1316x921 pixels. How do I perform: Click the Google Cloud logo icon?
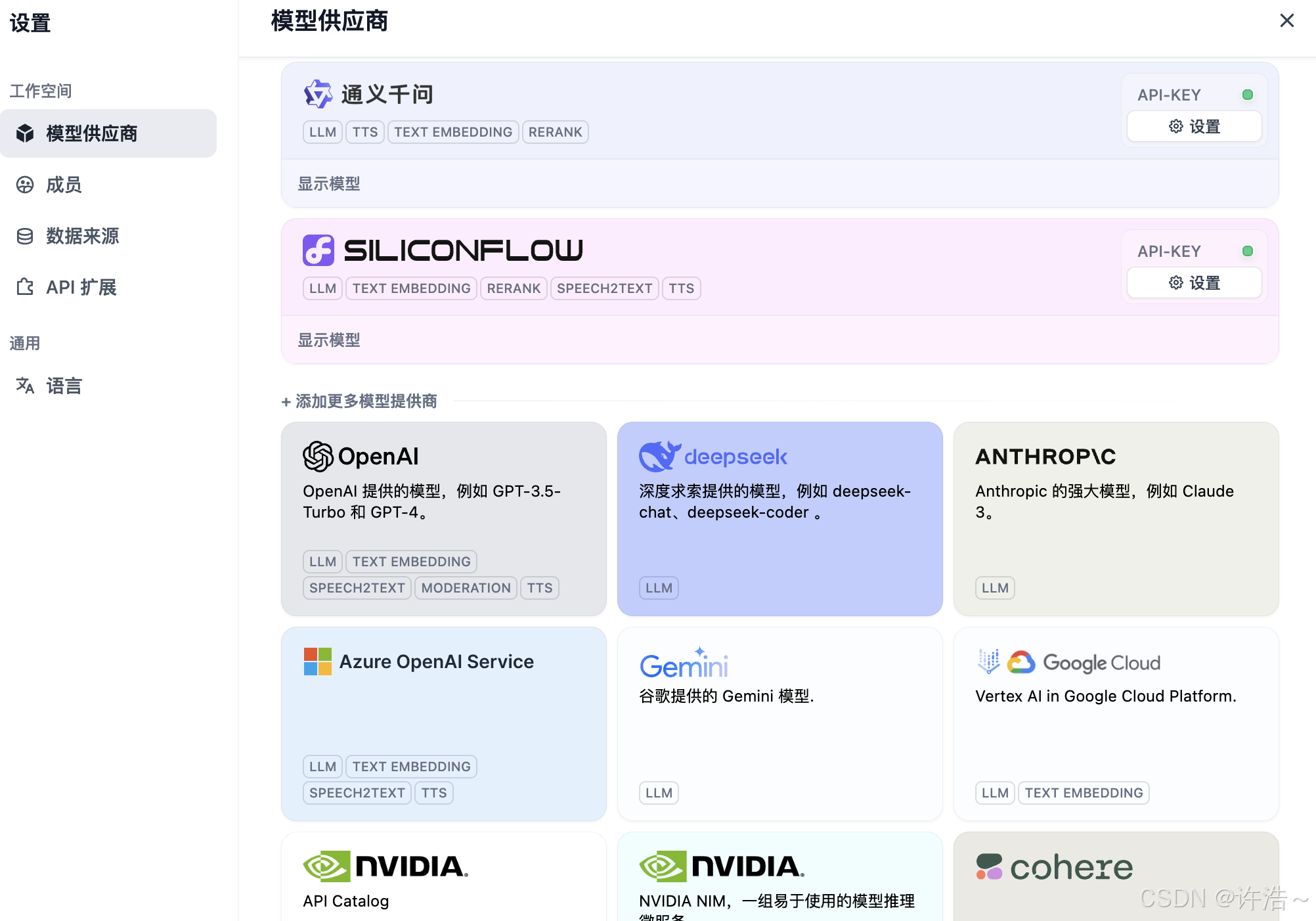[1021, 662]
